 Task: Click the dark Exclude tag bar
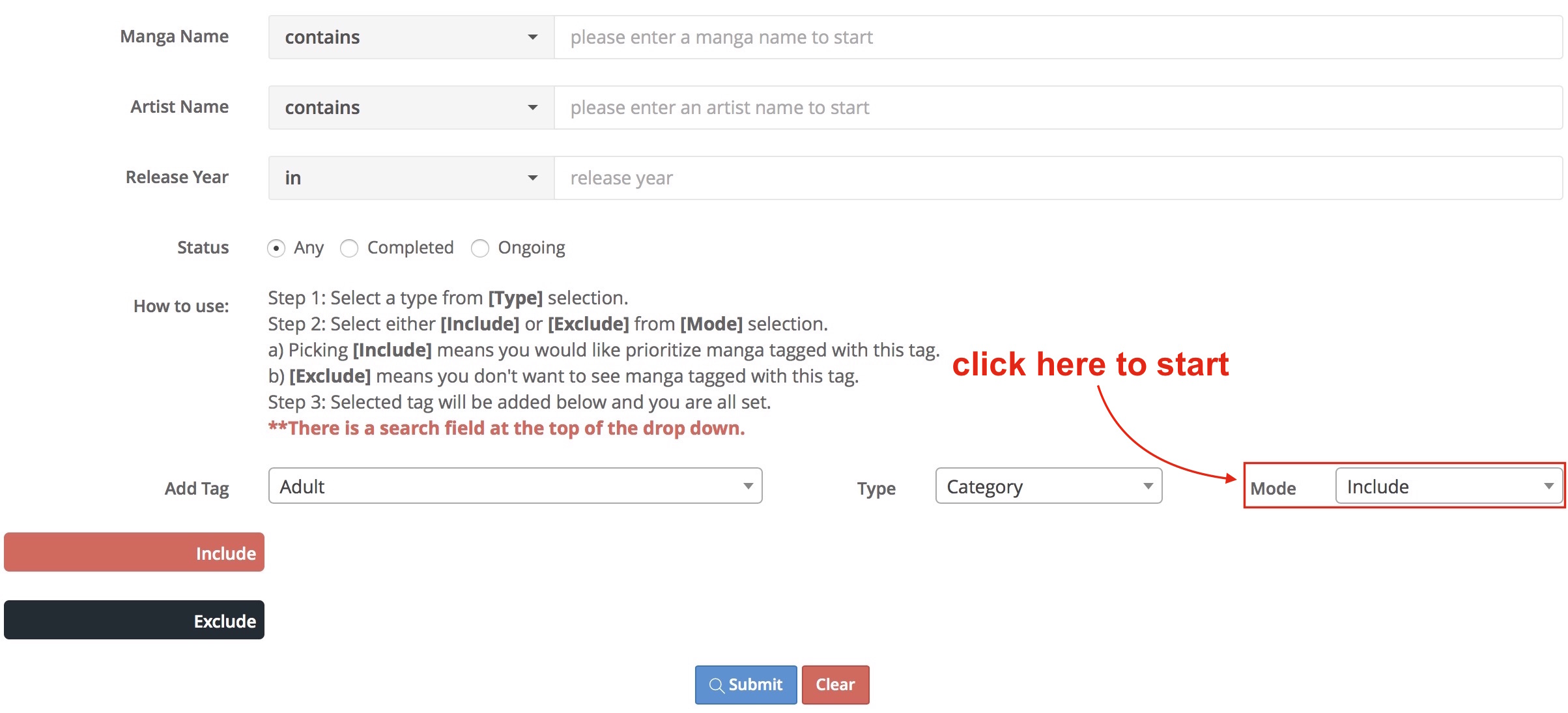tap(134, 620)
